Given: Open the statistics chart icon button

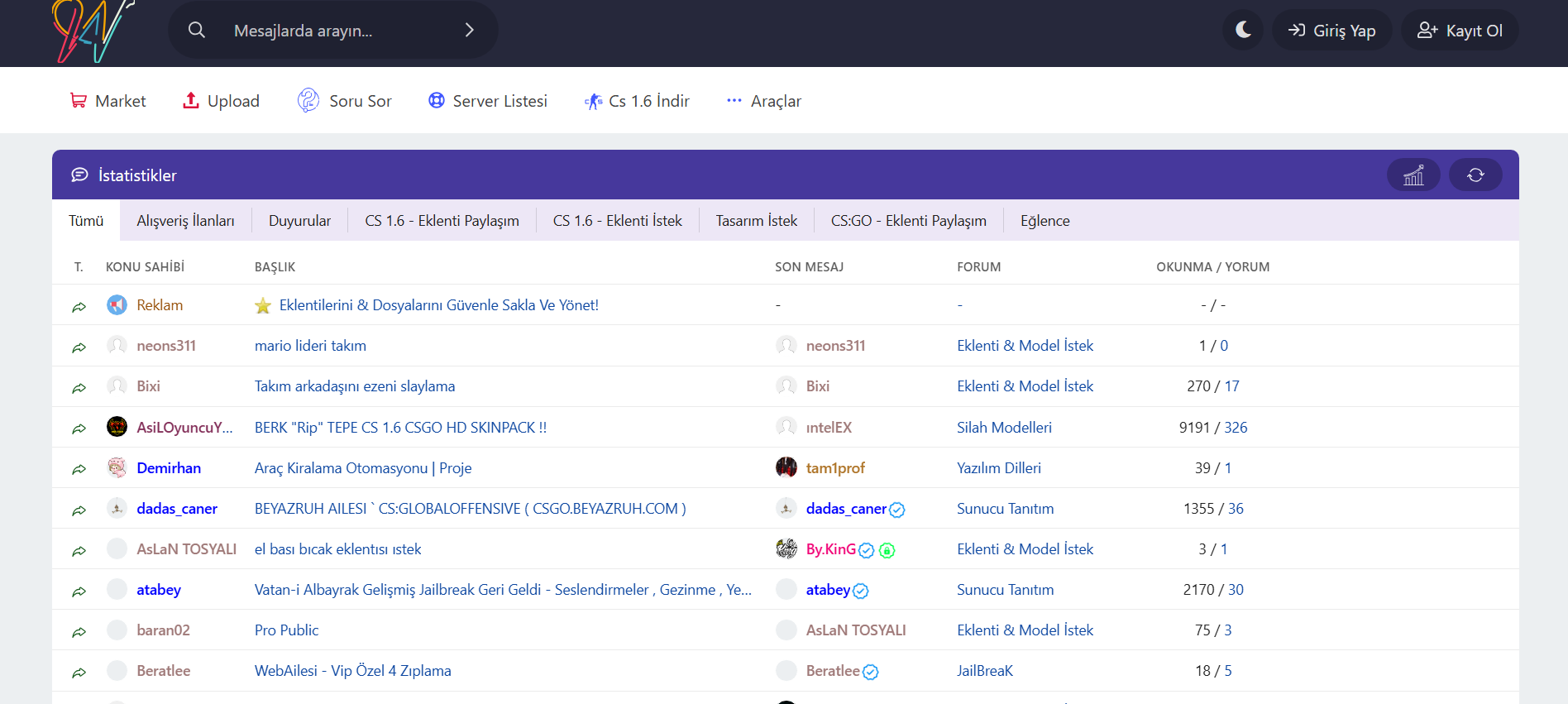Looking at the screenshot, I should pyautogui.click(x=1413, y=175).
